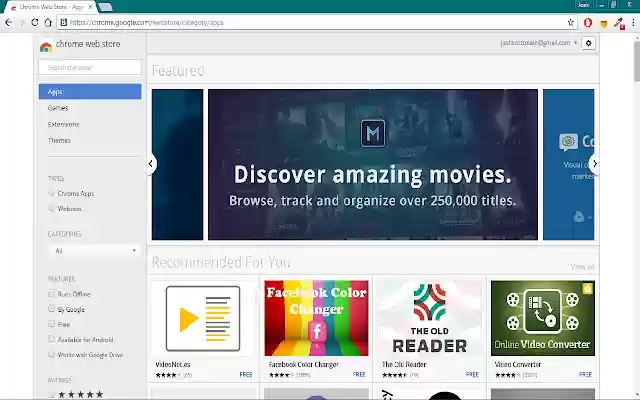Viewport: 640px width, 400px height.
Task: Open the Facebook Color Changer thumbnail
Action: tap(316, 318)
